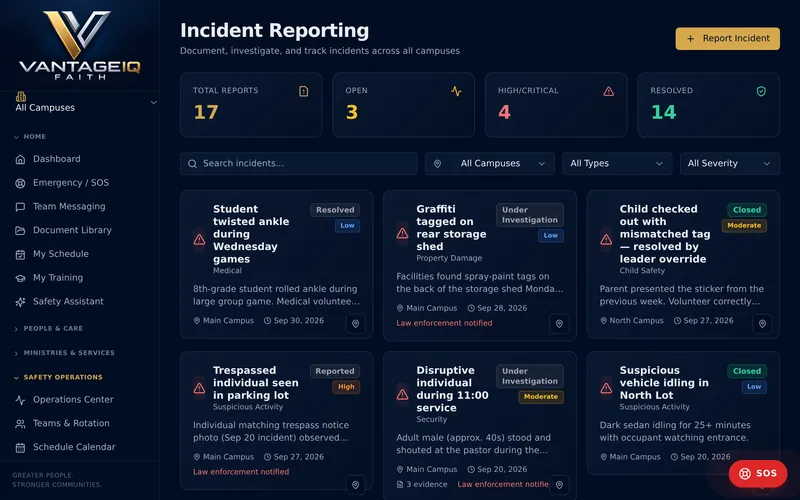Open the All Campuses filter dropdown
800x500 pixels.
point(490,164)
